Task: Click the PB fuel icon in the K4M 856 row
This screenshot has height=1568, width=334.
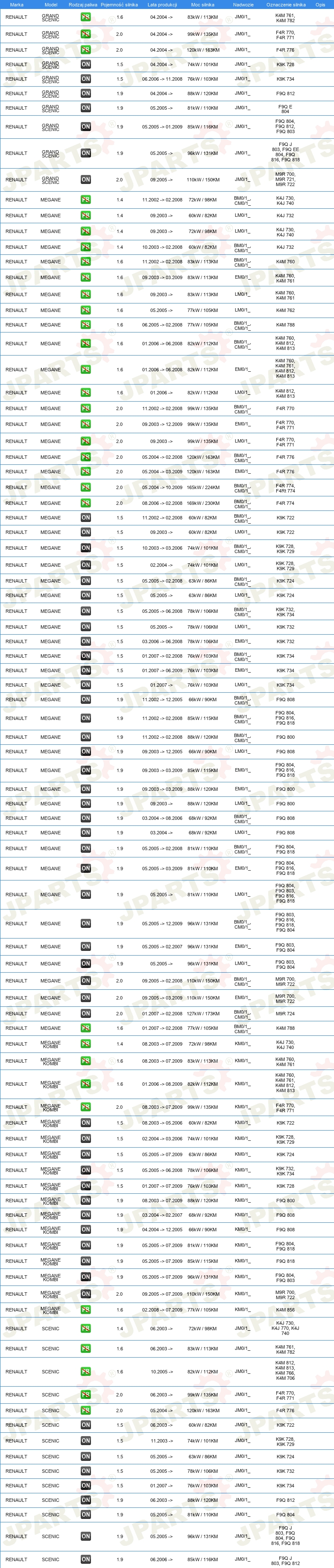Action: point(86,1309)
